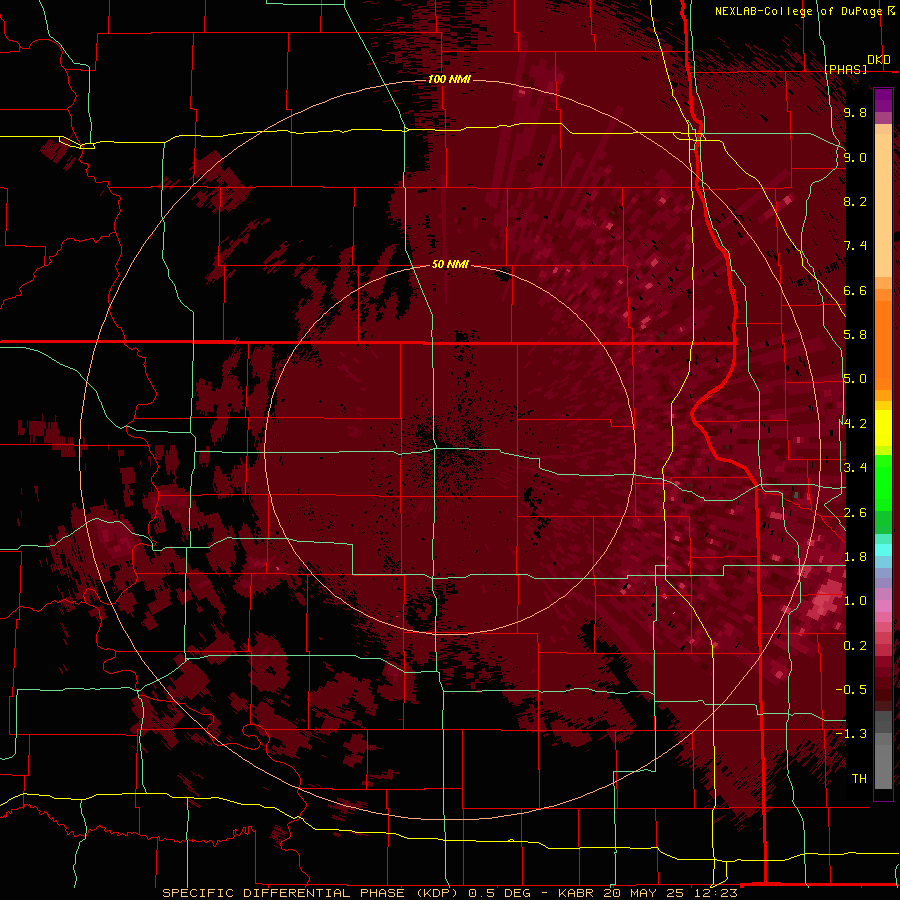The width and height of the screenshot is (900, 900).
Task: Click the 9.8 scale value
Action: pyautogui.click(x=855, y=112)
